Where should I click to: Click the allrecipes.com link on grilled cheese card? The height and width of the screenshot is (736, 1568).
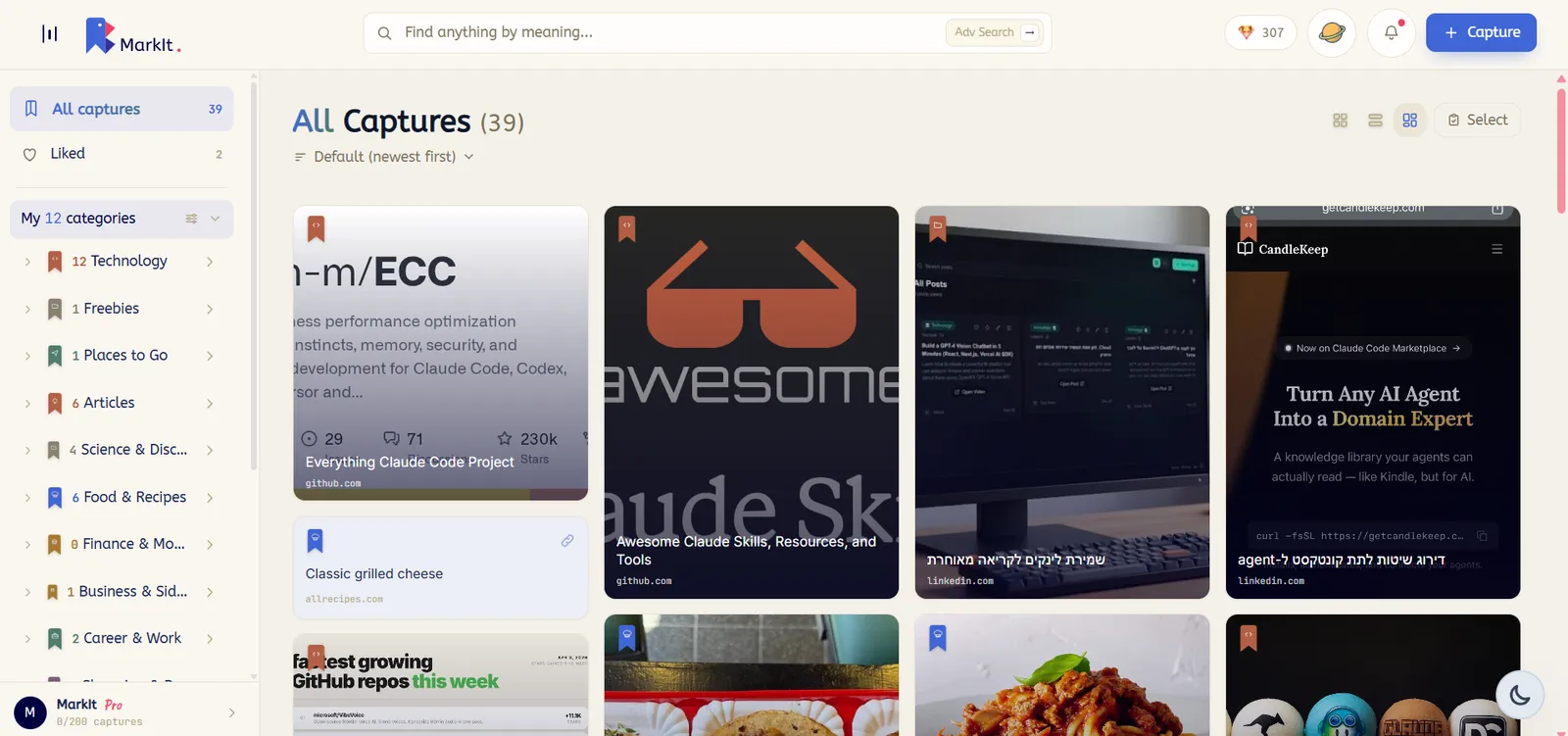click(344, 599)
